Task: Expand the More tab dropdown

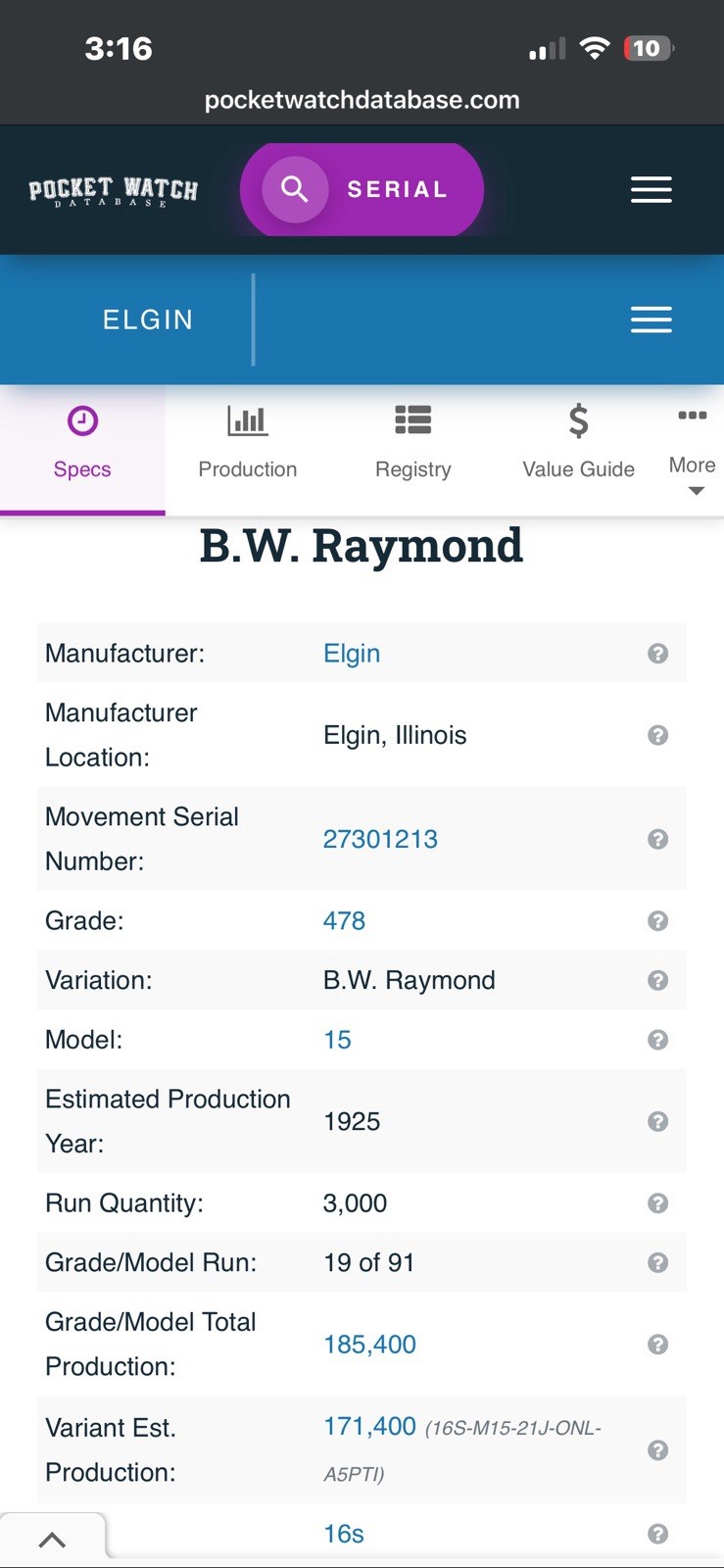Action: point(693,449)
